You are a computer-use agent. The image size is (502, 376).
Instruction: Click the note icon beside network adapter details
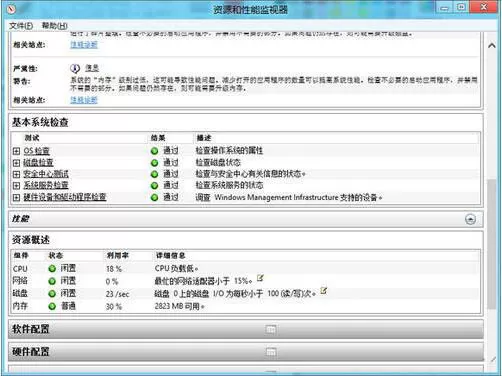(x=260, y=278)
